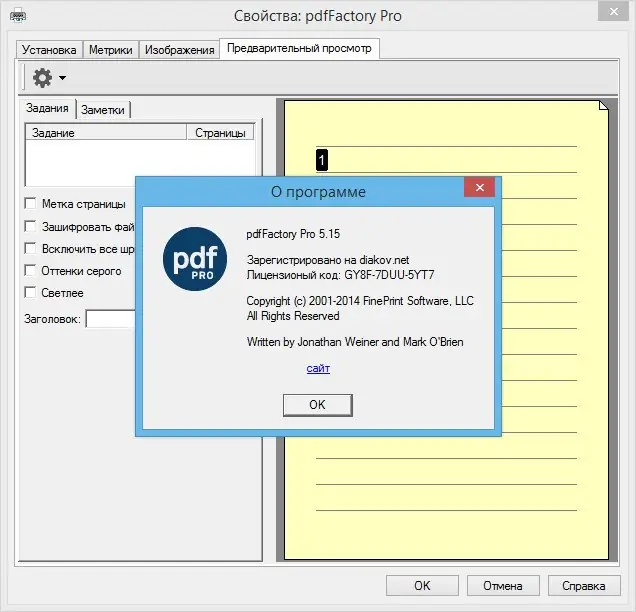Enable Оттенки серого checkbox
636x612 pixels.
click(x=30, y=271)
